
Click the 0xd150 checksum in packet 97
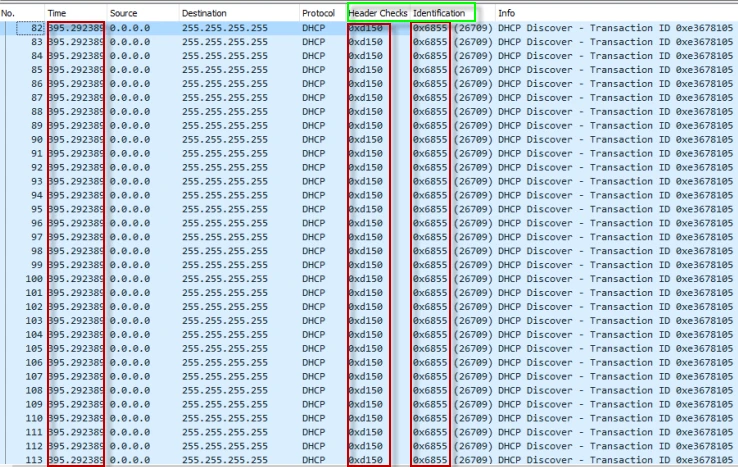click(366, 237)
